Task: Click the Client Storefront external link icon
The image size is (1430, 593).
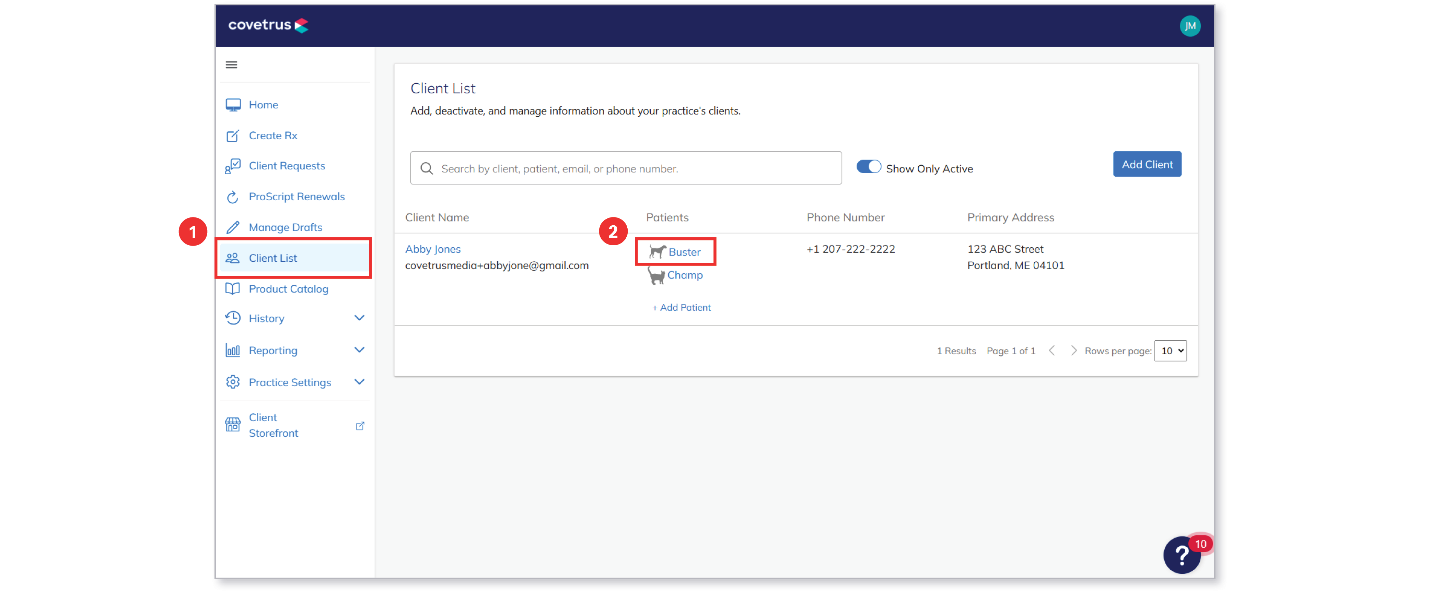Action: click(360, 426)
